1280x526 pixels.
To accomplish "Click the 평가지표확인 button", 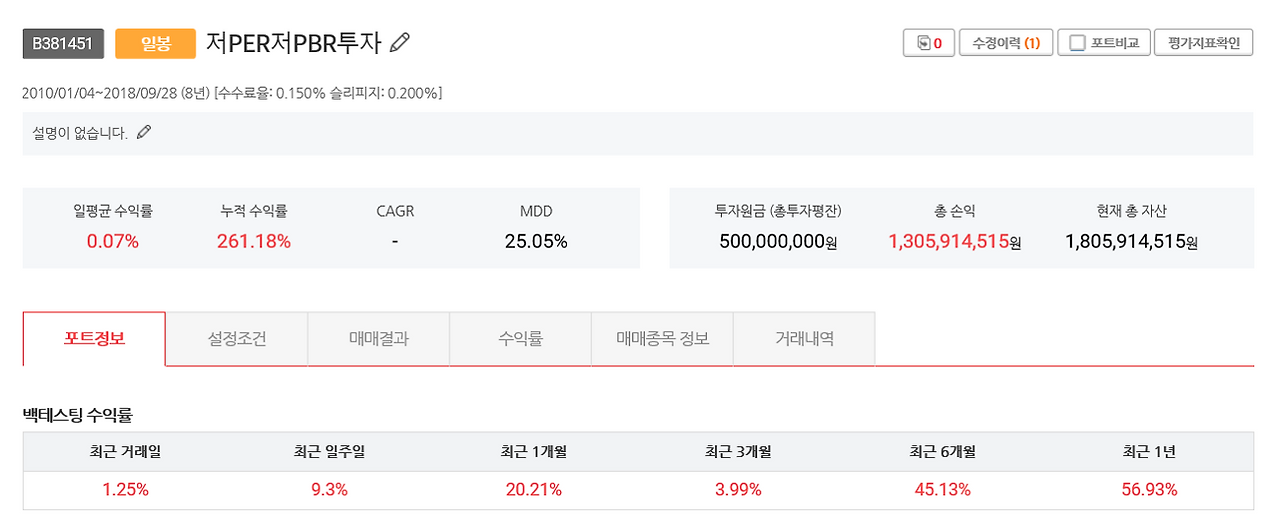I will [1203, 43].
